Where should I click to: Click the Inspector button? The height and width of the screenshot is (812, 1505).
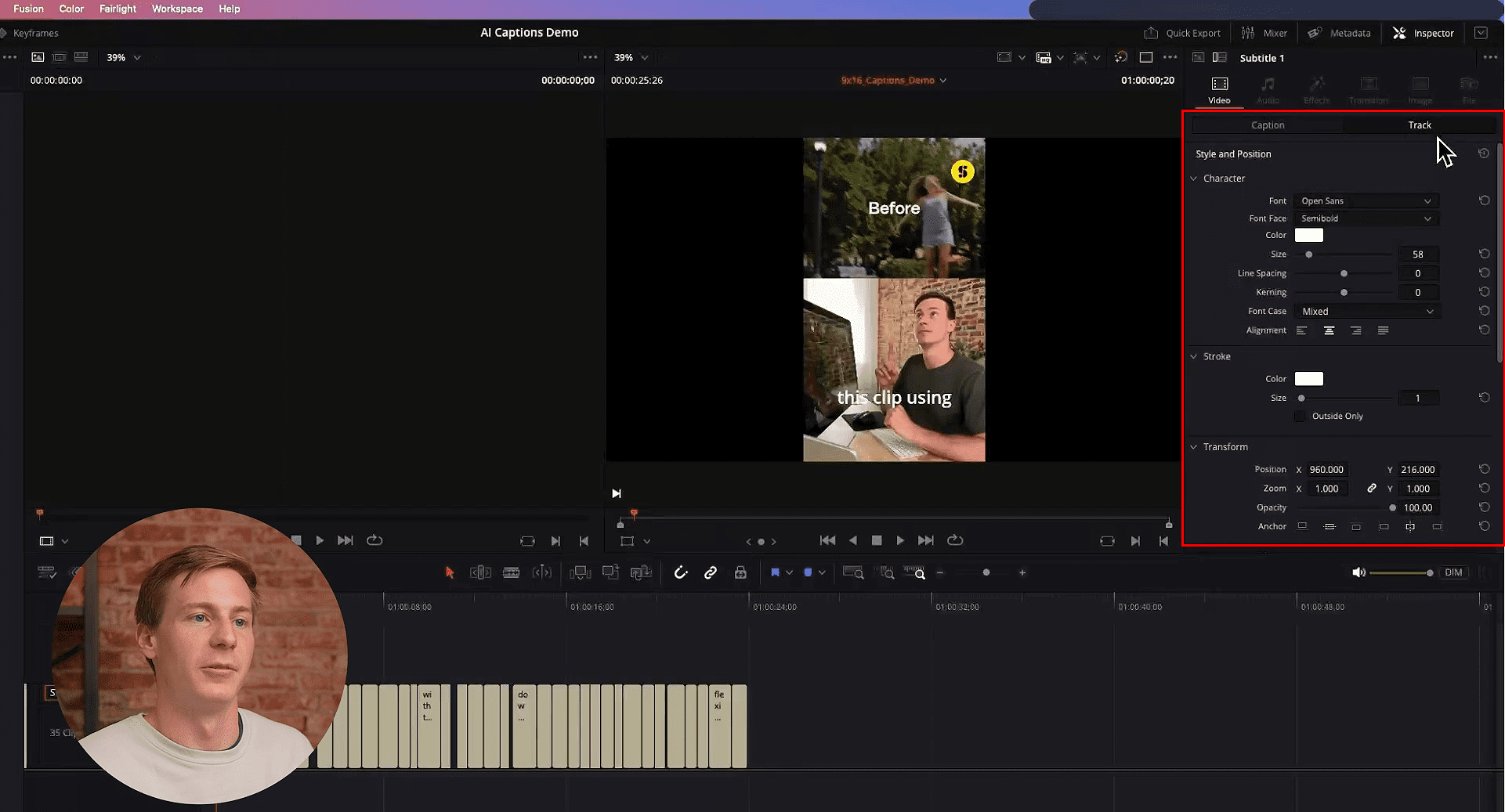click(1424, 33)
